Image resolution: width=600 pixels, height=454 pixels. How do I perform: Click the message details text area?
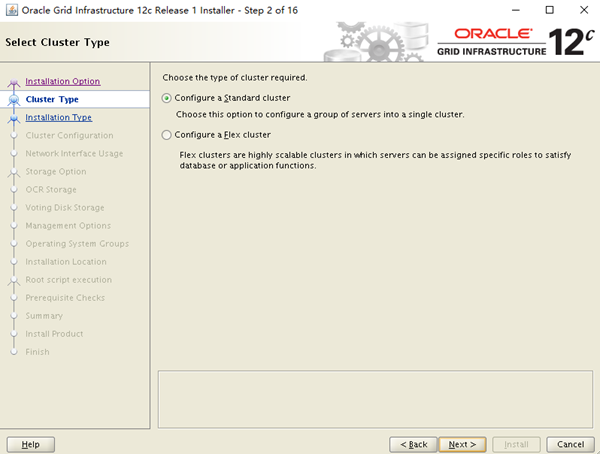point(375,399)
